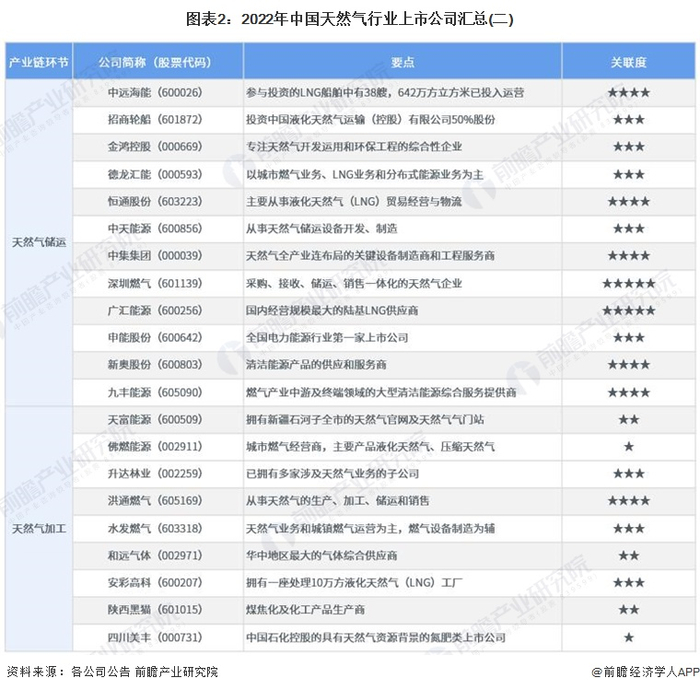The image size is (700, 691).
Task: Click the 产业链环节 column header
Action: [x=39, y=62]
